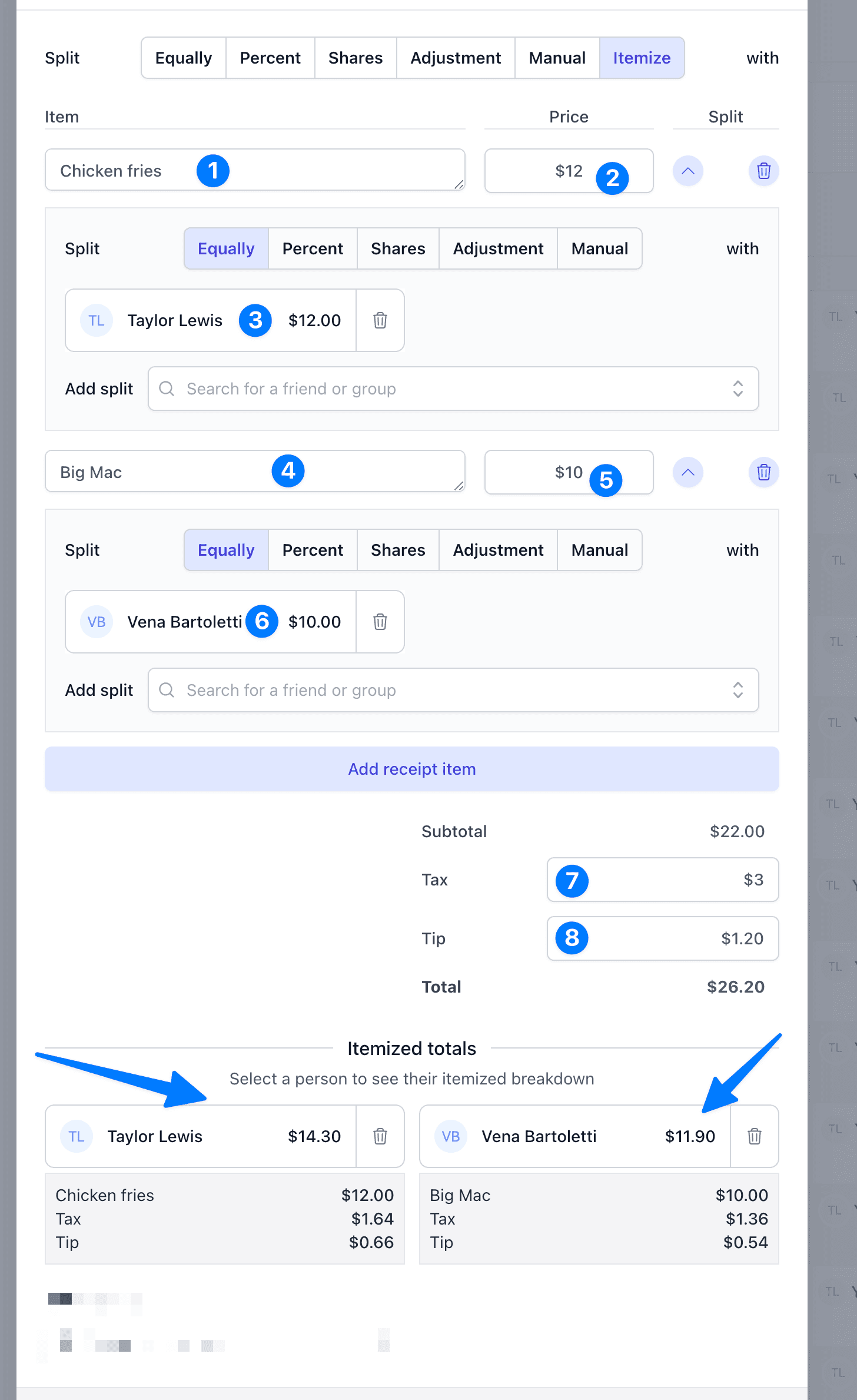857x1400 pixels.
Task: Open the Adjustment tab in the top split bar
Action: [x=456, y=57]
